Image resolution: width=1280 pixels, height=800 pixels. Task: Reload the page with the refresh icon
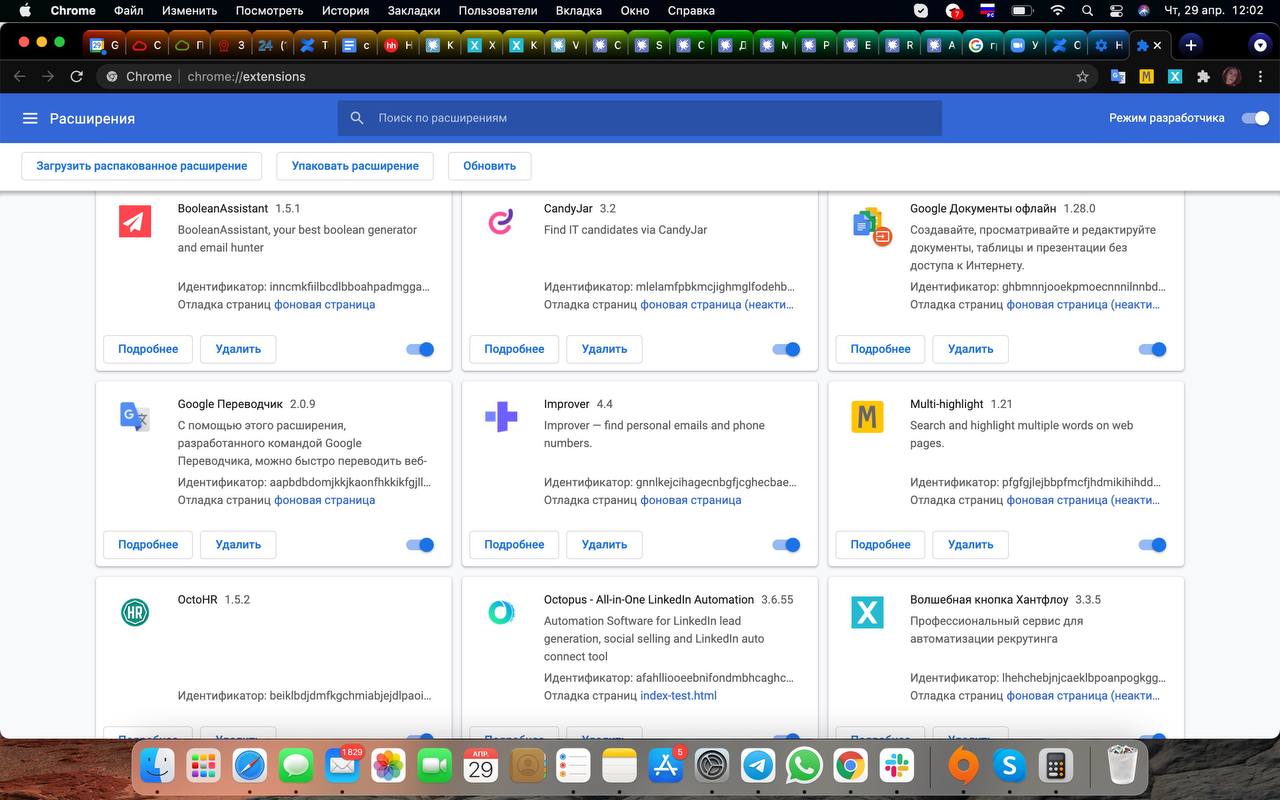pyautogui.click(x=77, y=76)
